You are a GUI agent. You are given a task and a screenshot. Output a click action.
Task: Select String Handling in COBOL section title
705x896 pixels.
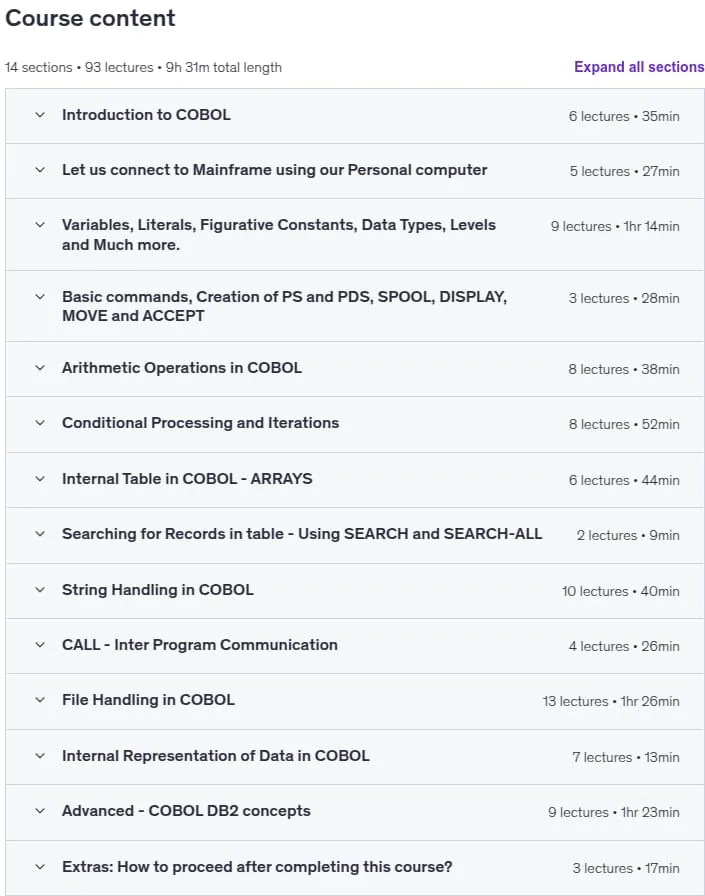(x=158, y=590)
